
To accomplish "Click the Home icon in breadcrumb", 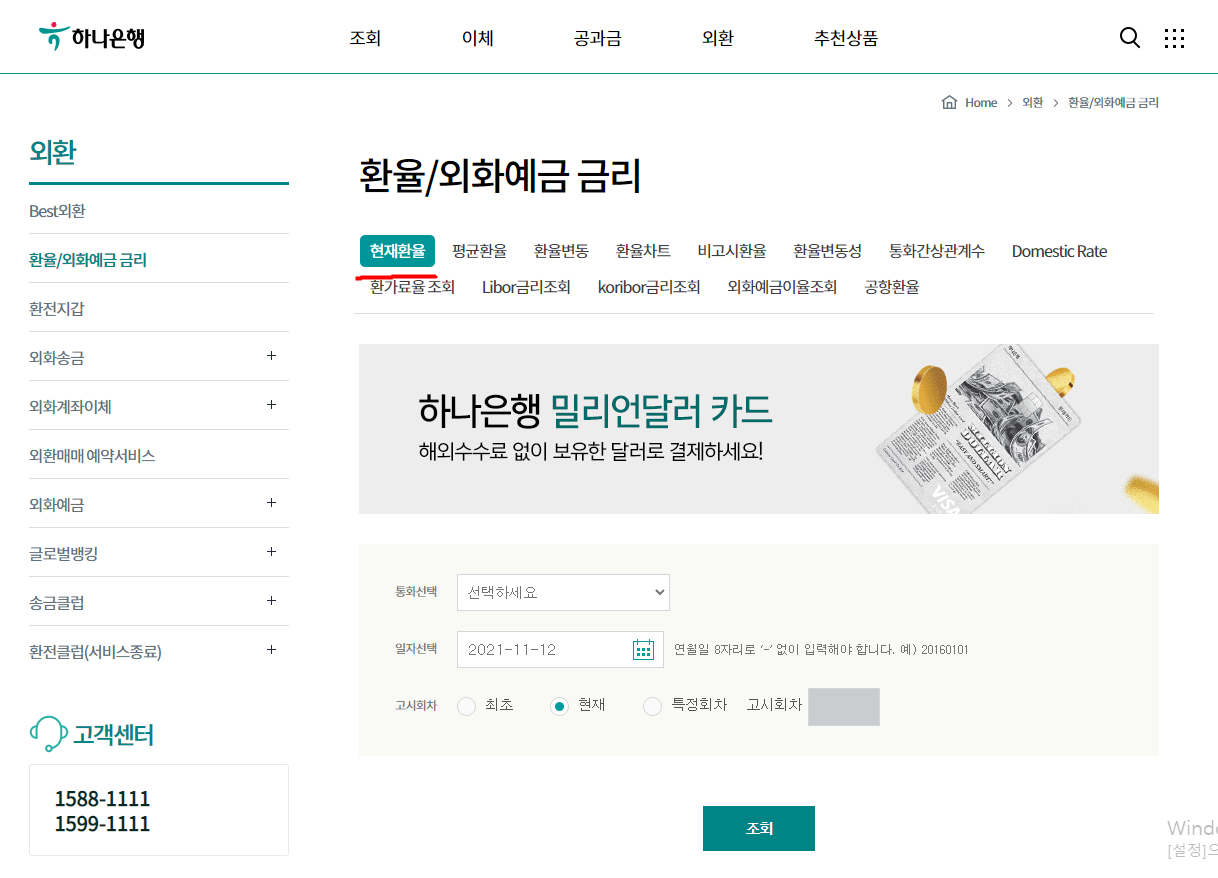I will coord(949,103).
